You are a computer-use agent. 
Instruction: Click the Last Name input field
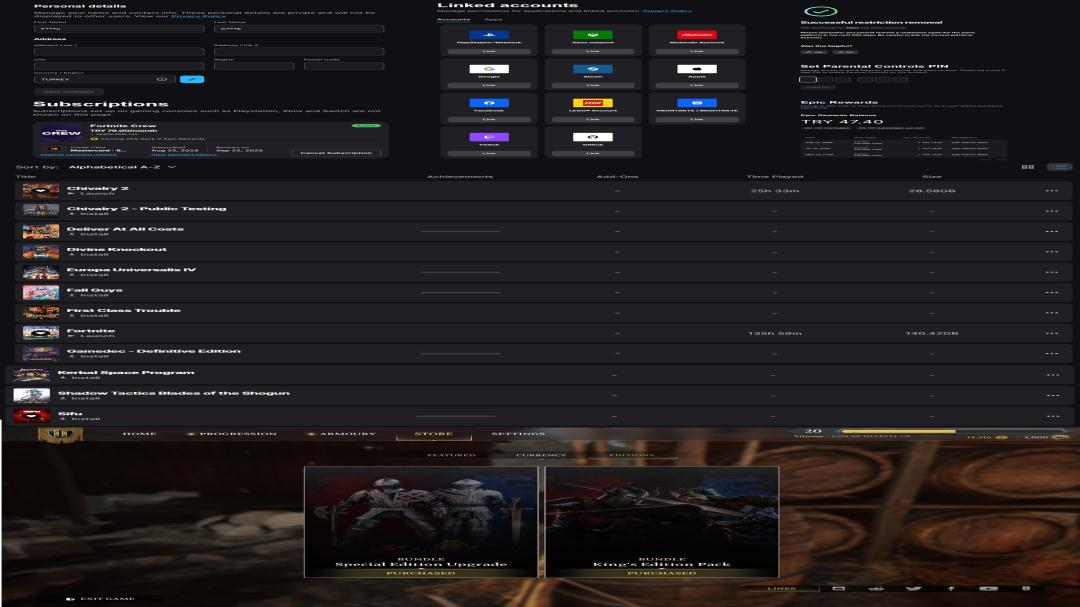tap(299, 29)
